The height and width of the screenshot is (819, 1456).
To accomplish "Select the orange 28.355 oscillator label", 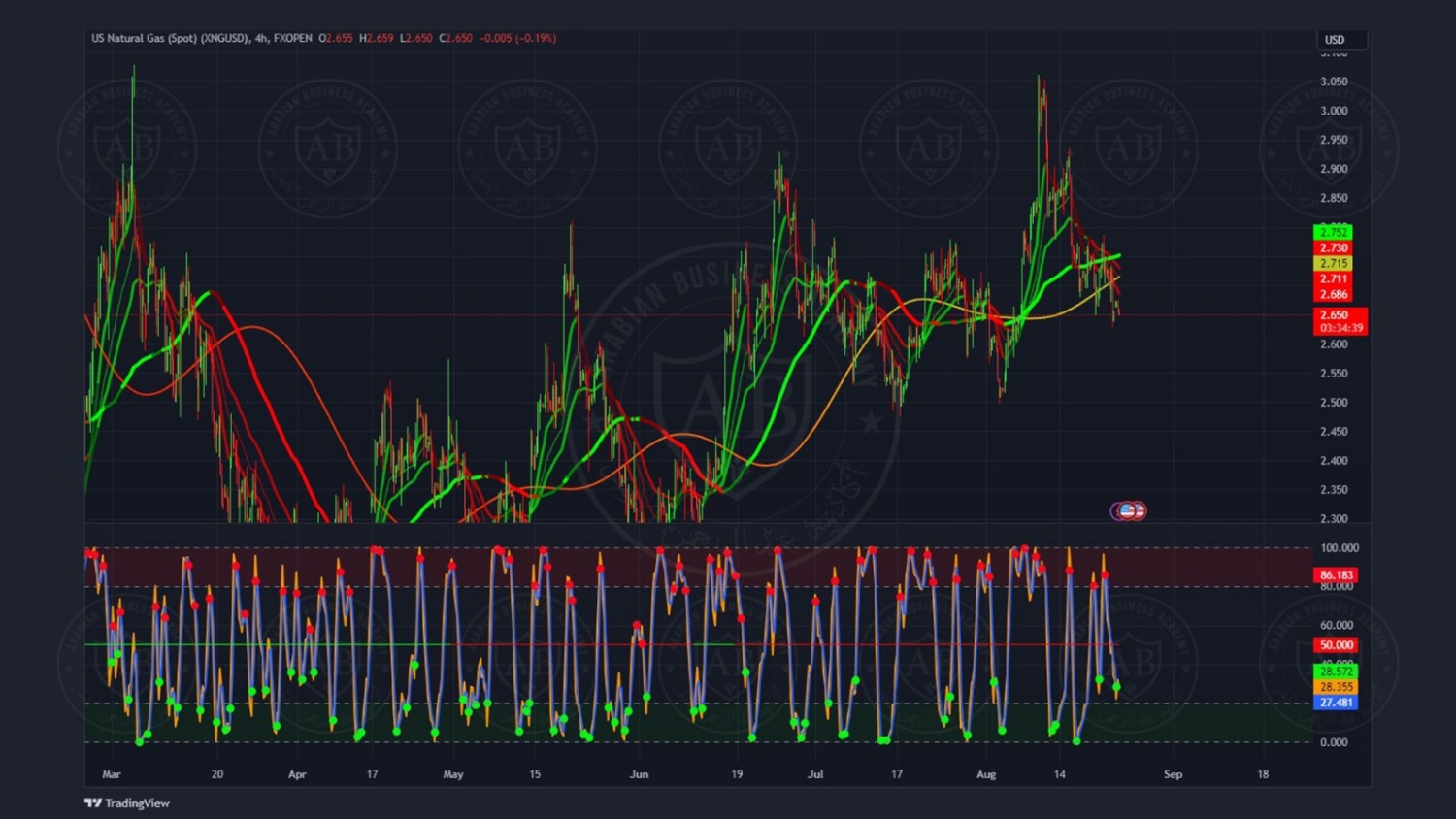I will pos(1336,687).
